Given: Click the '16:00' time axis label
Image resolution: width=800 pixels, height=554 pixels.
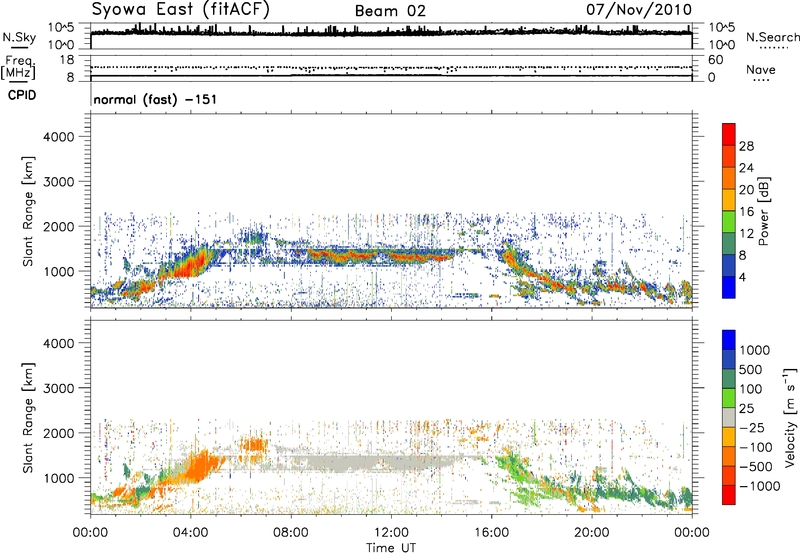Looking at the screenshot, I should pos(491,533).
